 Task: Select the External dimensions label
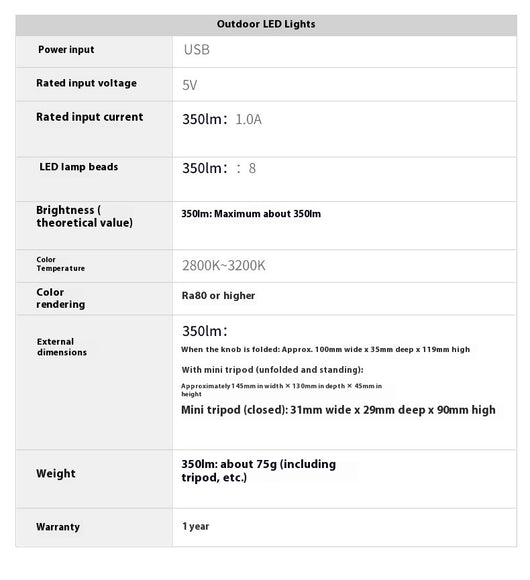pyautogui.click(x=62, y=347)
